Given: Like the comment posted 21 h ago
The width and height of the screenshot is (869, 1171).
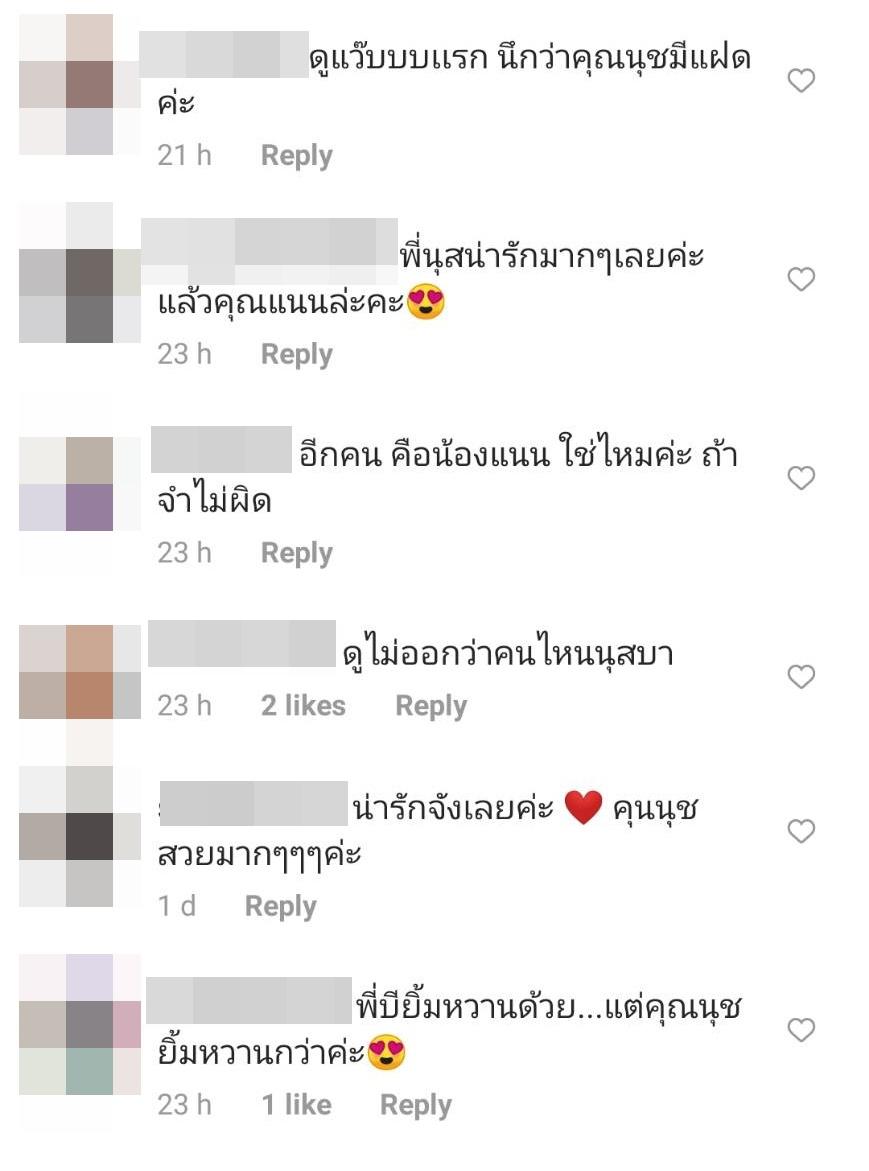Looking at the screenshot, I should [x=801, y=80].
